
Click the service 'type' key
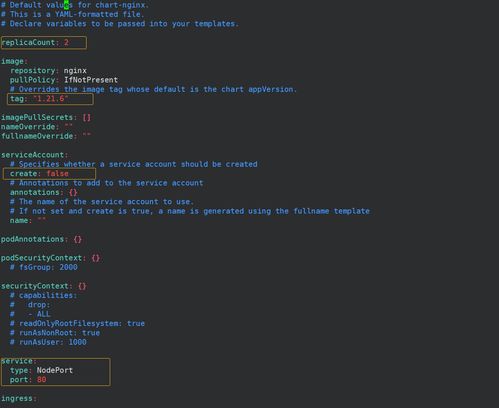coord(19,370)
